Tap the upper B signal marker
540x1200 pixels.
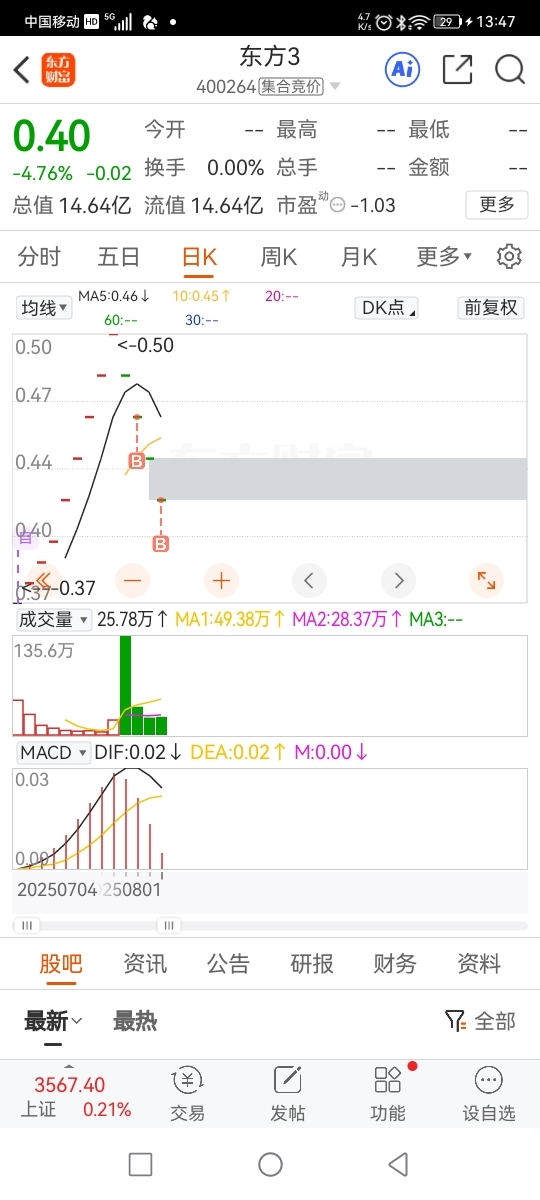pyautogui.click(x=137, y=460)
